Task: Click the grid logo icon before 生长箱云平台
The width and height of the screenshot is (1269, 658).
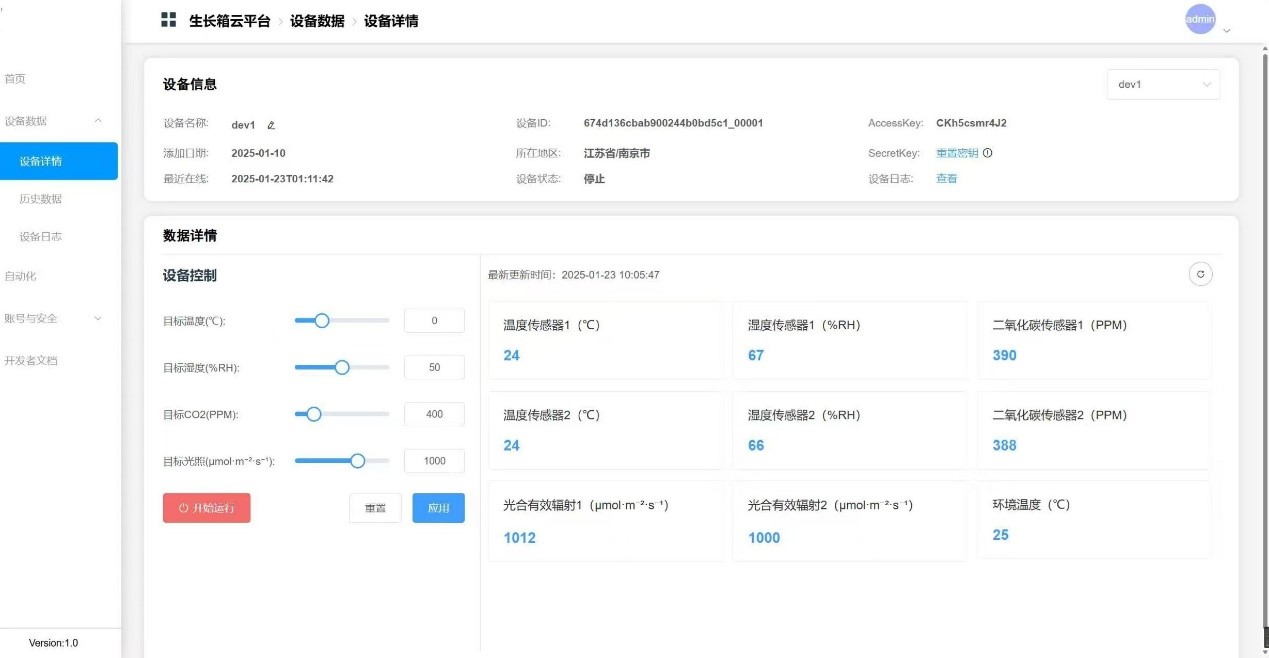Action: tap(168, 20)
